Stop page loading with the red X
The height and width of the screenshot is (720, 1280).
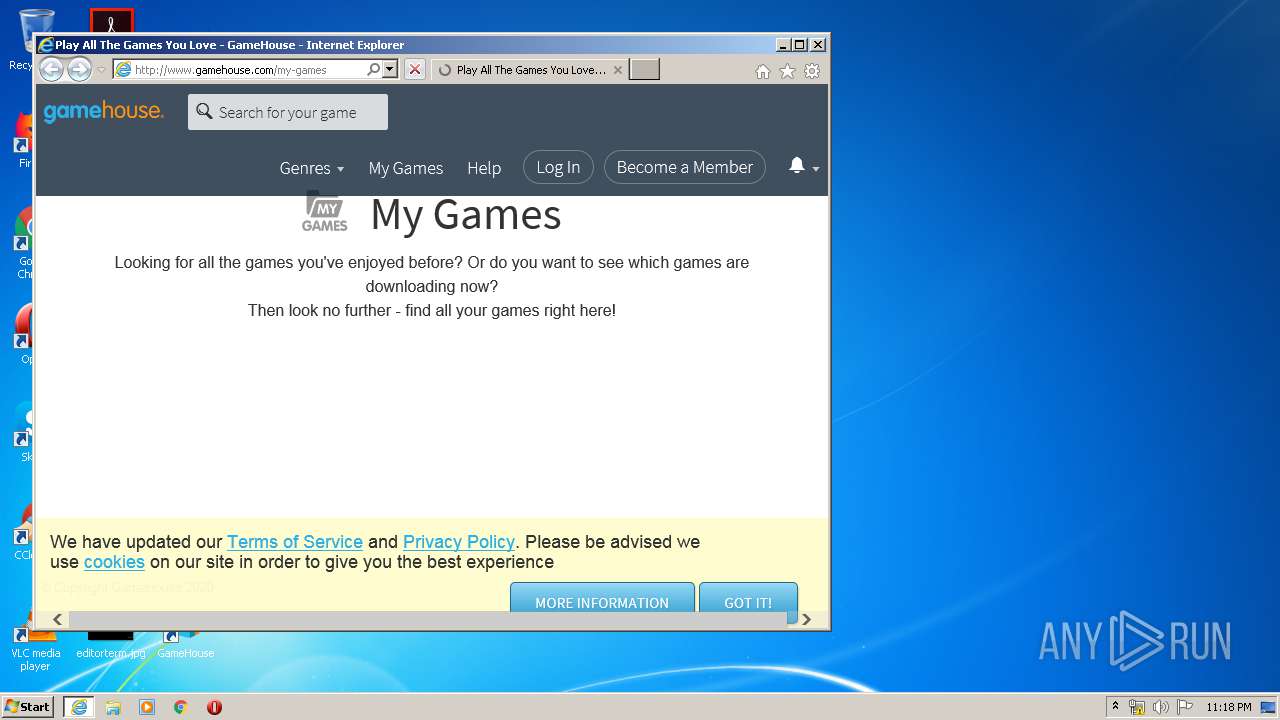tap(414, 69)
